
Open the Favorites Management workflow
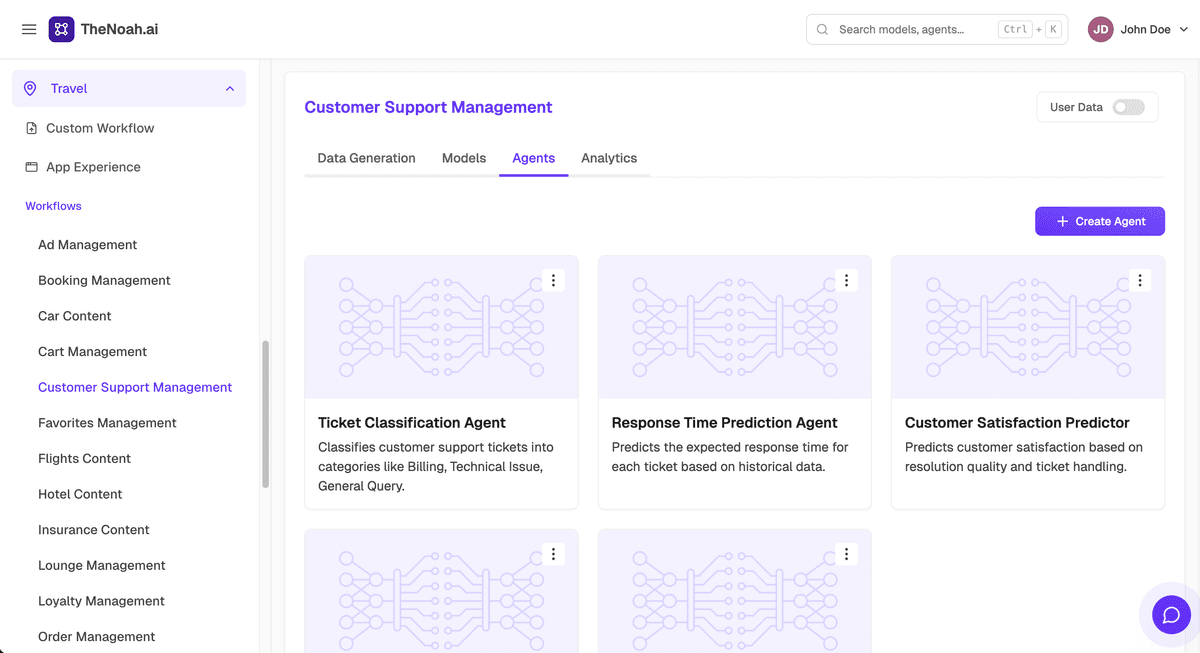click(x=107, y=423)
